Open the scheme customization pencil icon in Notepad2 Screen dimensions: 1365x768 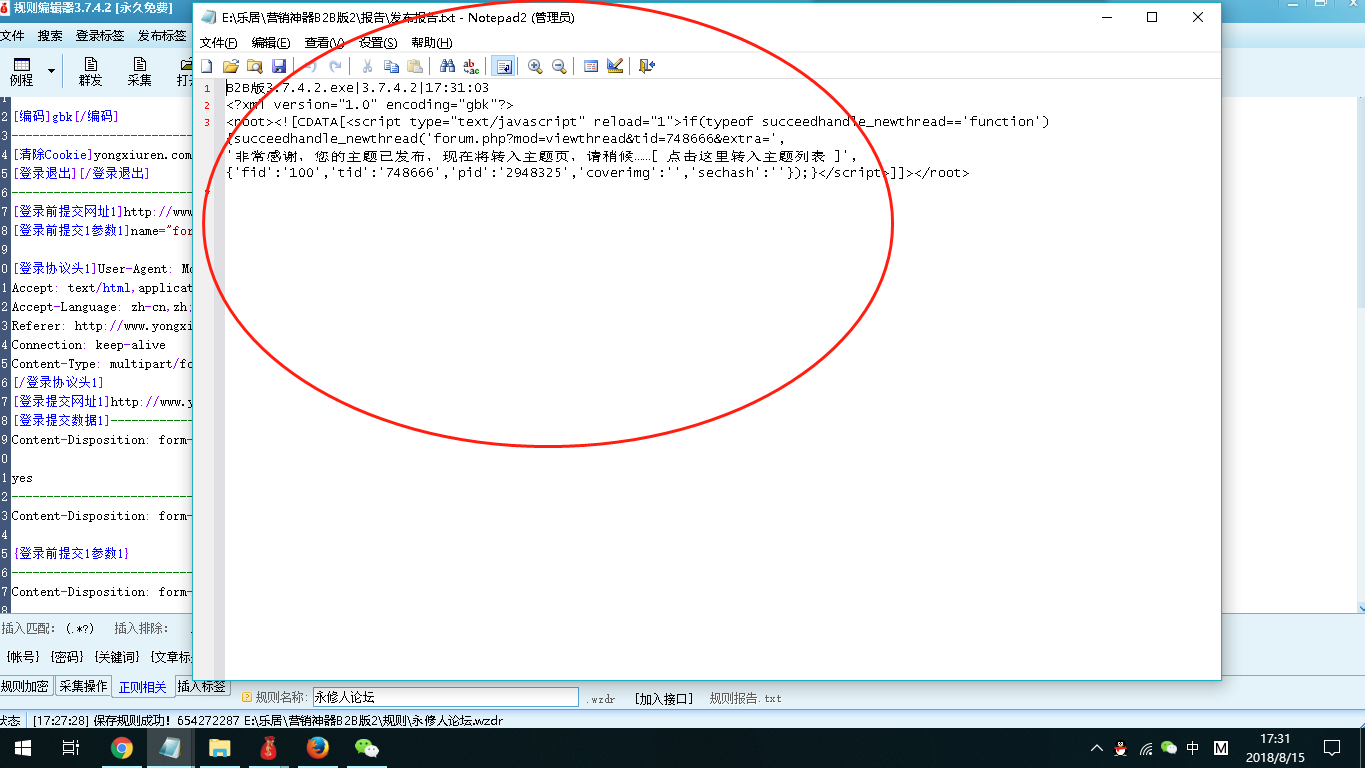point(614,66)
